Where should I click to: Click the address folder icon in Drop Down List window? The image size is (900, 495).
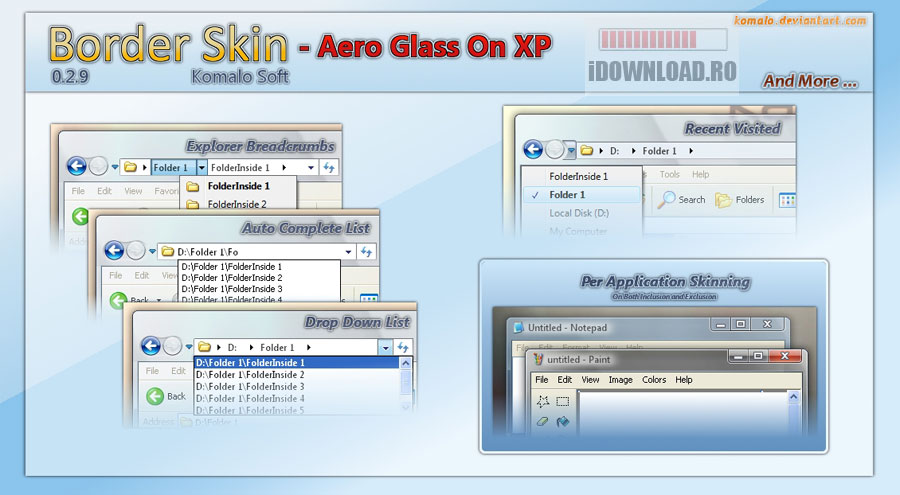click(204, 347)
